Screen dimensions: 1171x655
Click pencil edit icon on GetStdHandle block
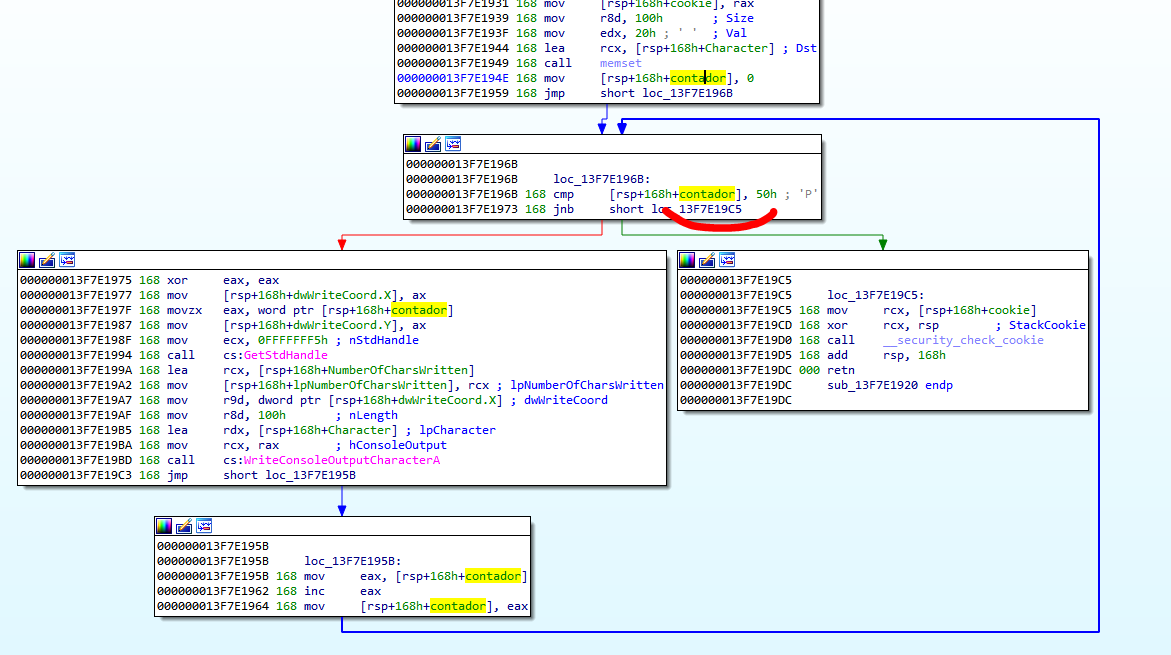pos(47,260)
